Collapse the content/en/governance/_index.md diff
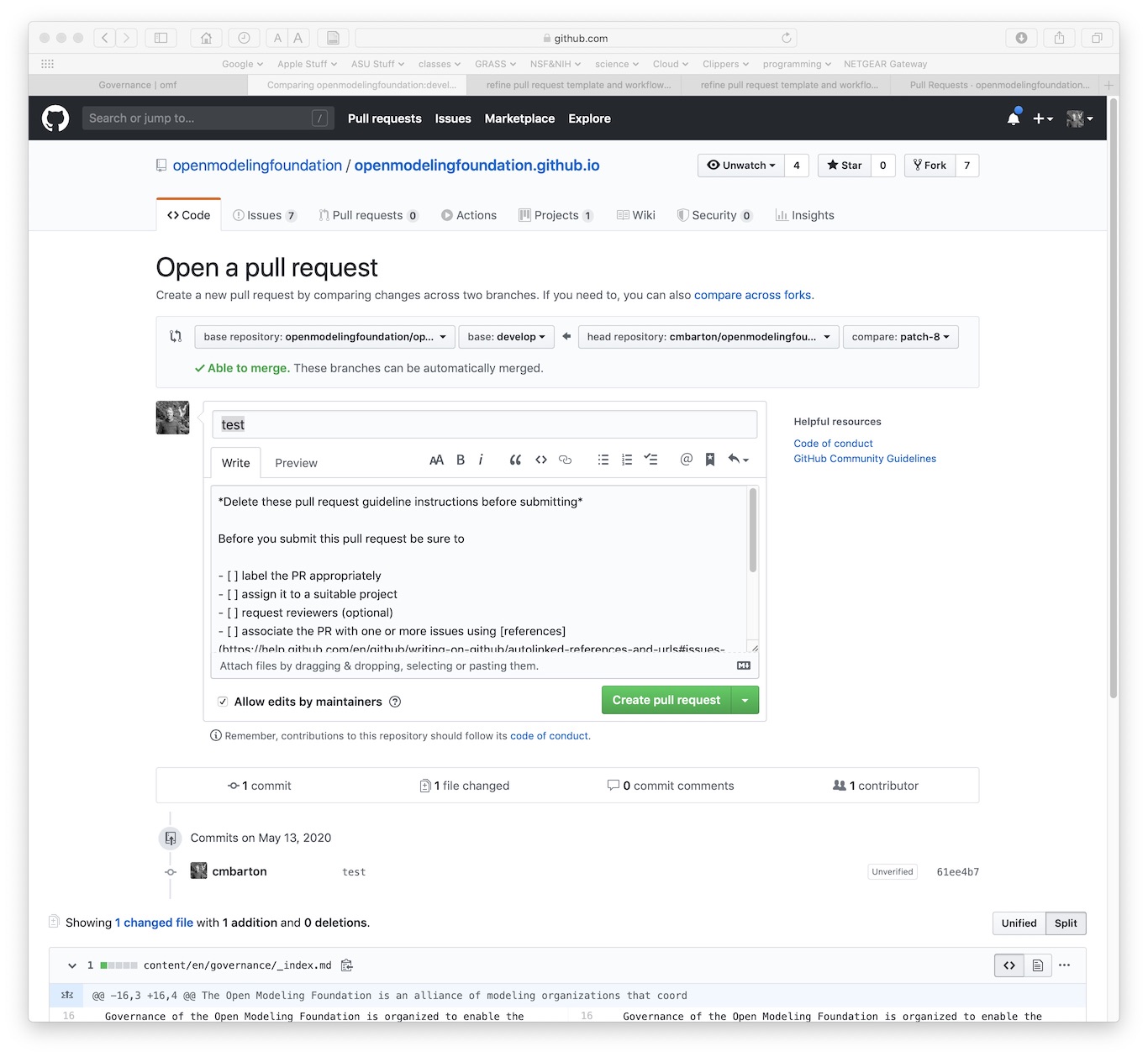This screenshot has width=1148, height=1057. coord(71,965)
